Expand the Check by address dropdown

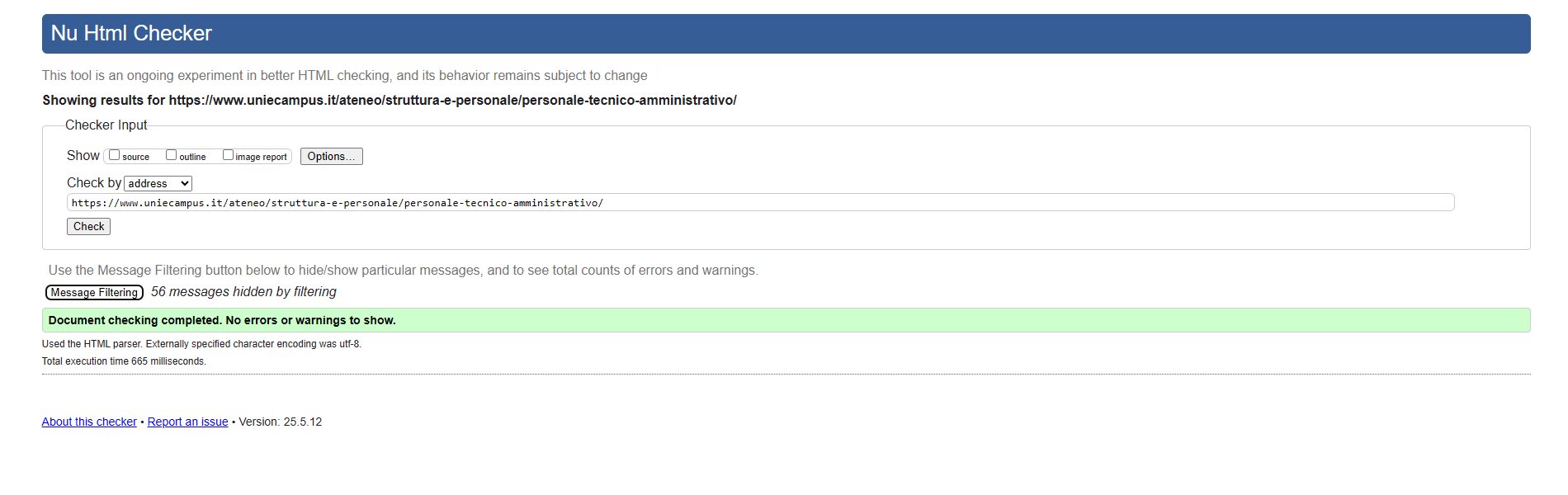[x=158, y=183]
